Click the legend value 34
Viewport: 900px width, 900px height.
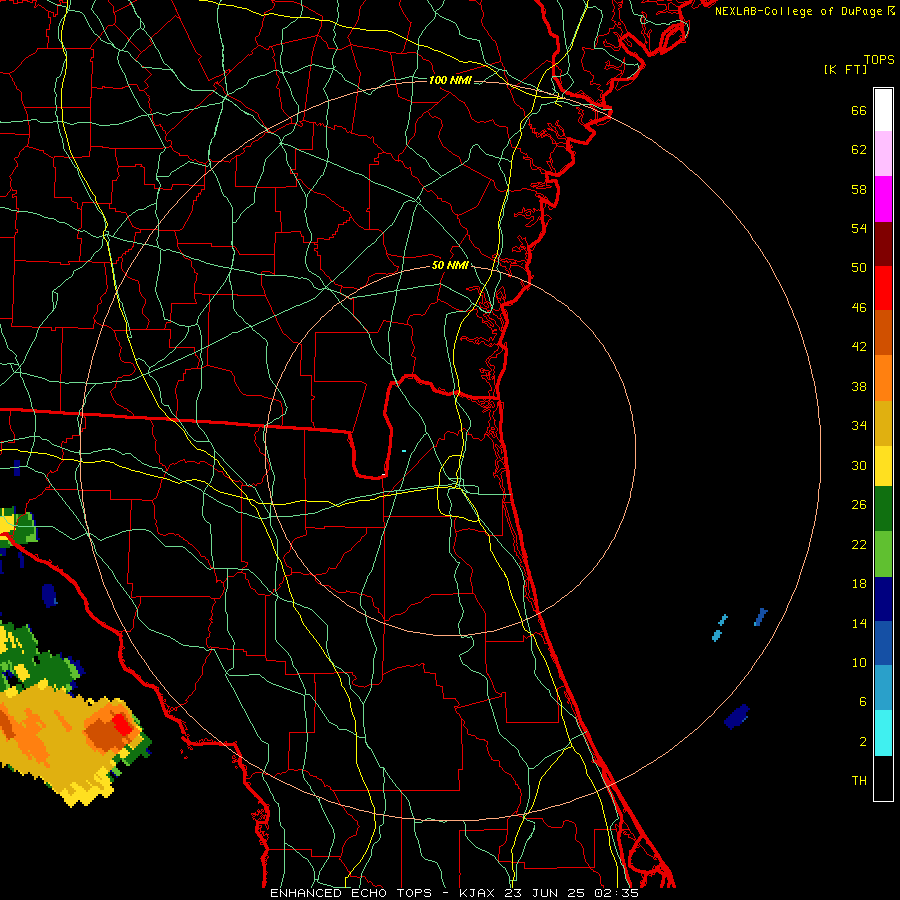point(859,426)
